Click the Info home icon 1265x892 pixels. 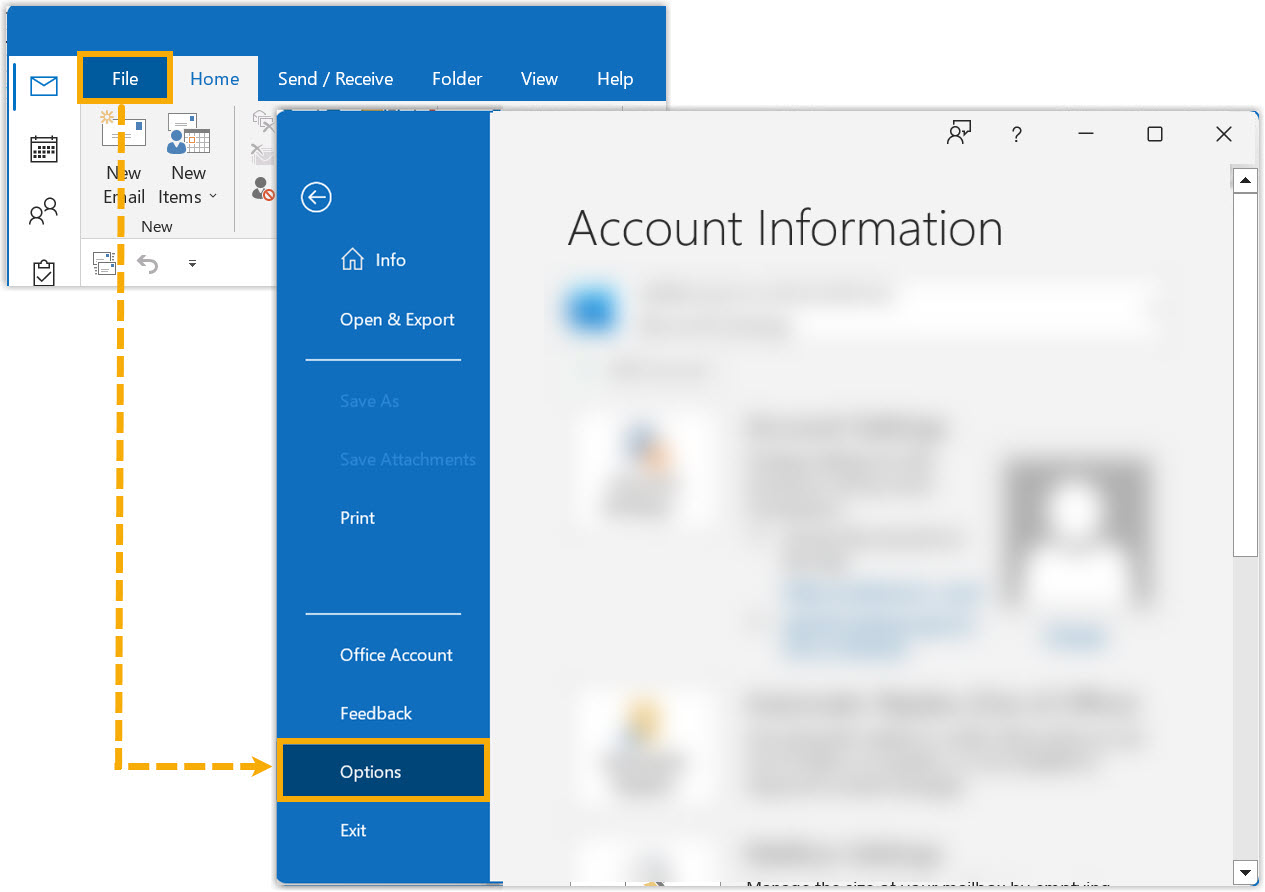(352, 260)
